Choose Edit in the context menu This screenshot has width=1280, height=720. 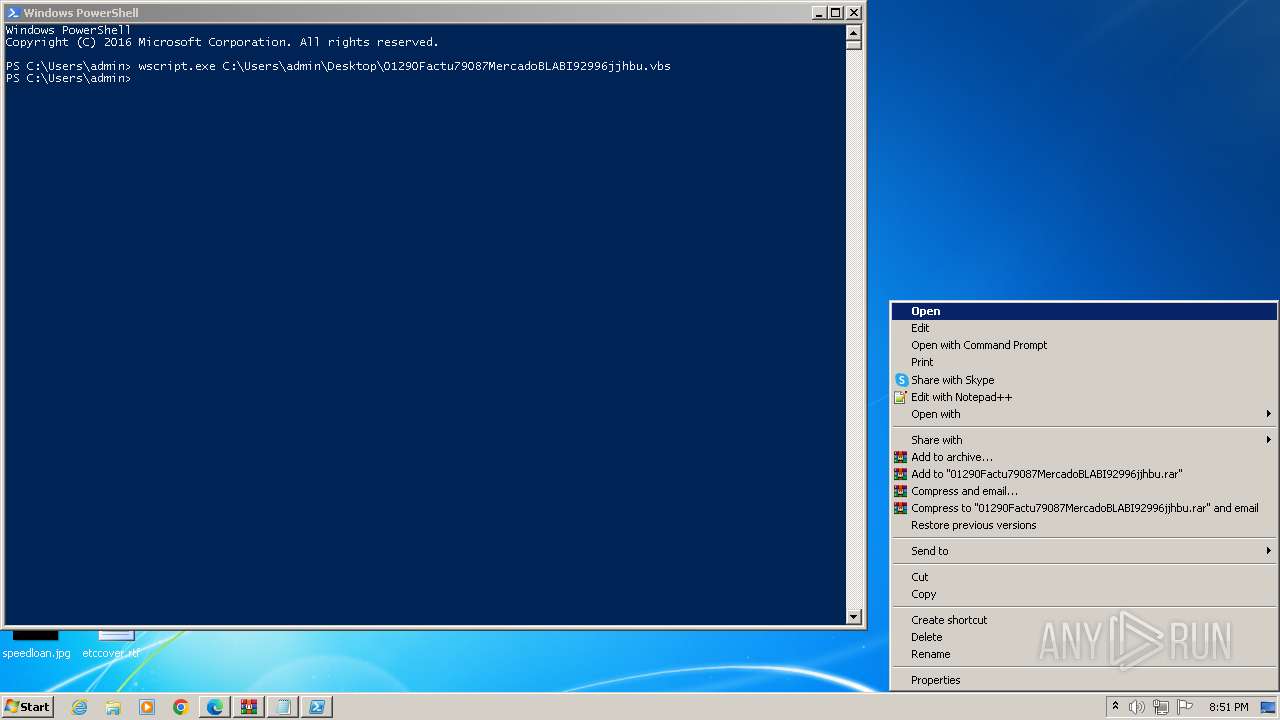[x=1084, y=328]
